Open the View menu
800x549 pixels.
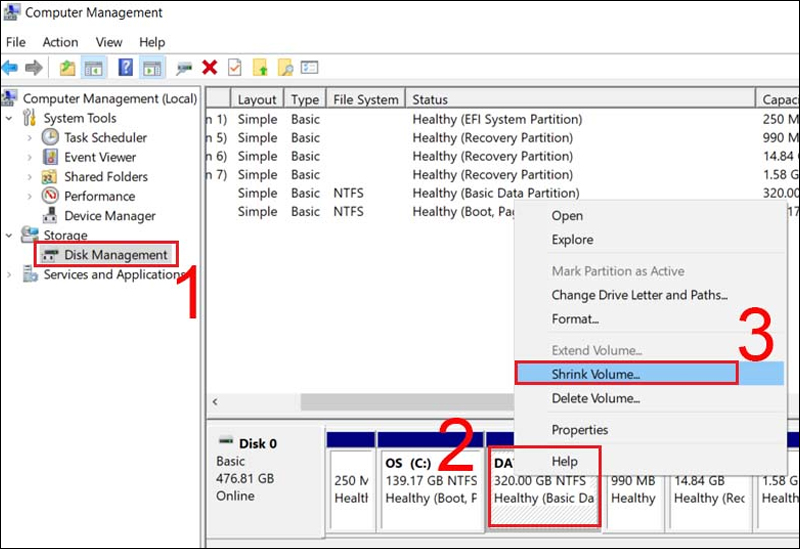click(x=109, y=42)
